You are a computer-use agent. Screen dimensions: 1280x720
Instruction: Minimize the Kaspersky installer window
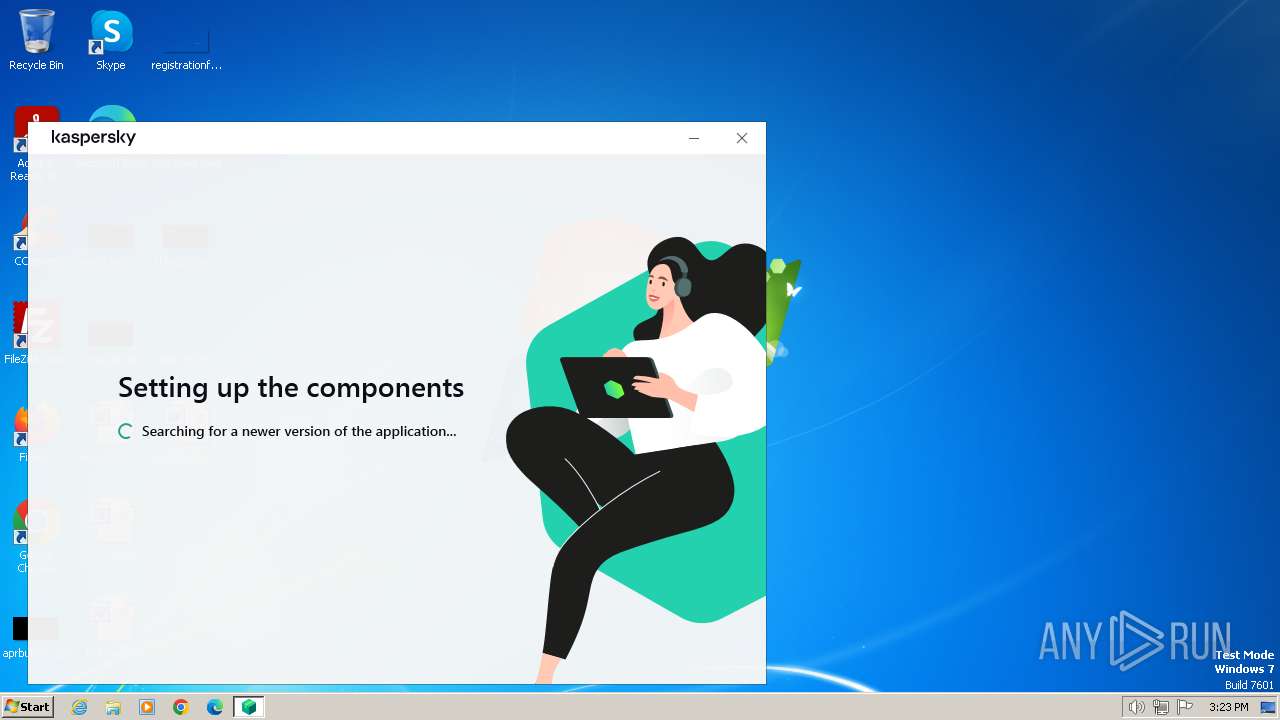tap(694, 138)
